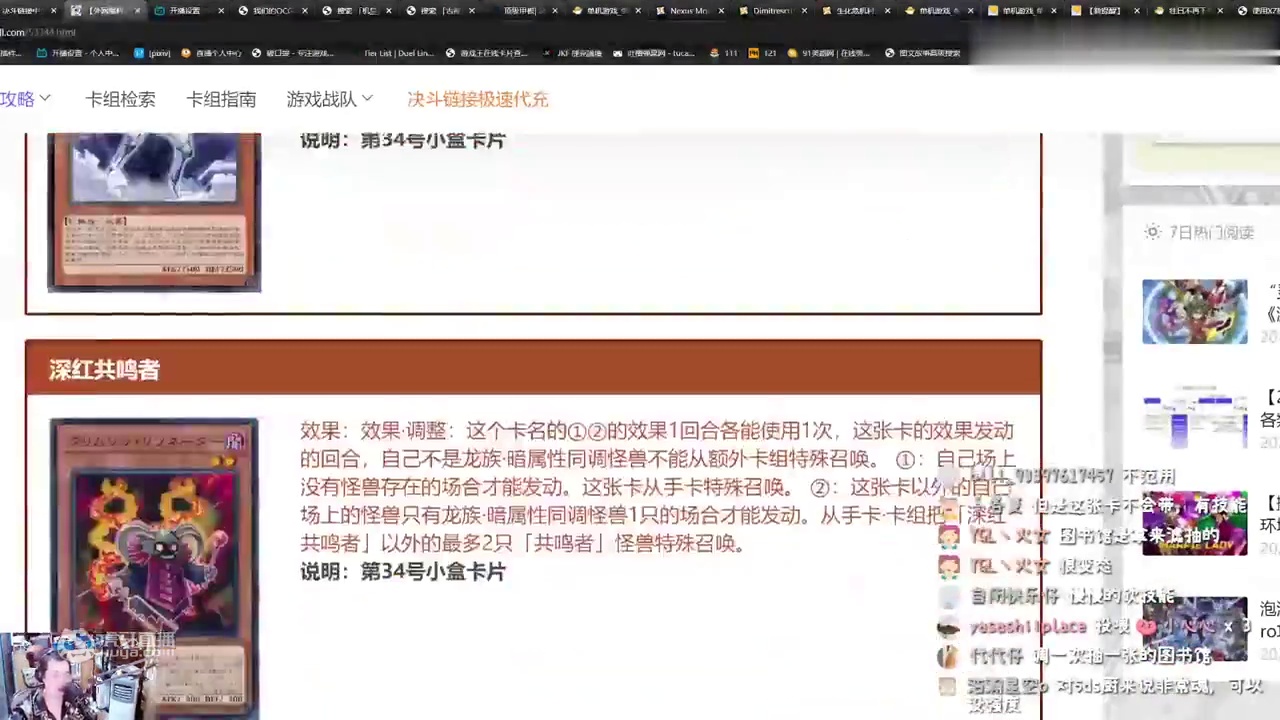The image size is (1280, 720).
Task: Click 说明：第34号小盒卡片 under 深红共鸣者 effect
Action: pos(403,571)
